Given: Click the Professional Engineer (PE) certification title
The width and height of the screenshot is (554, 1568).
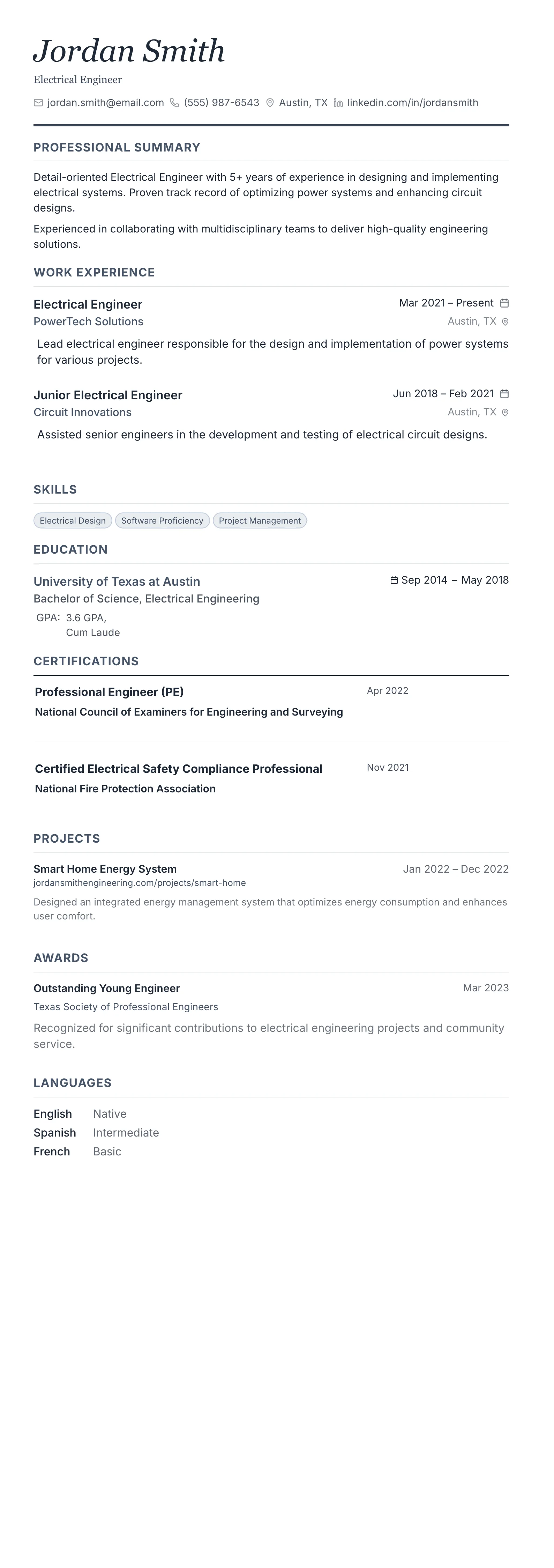Looking at the screenshot, I should click(109, 692).
